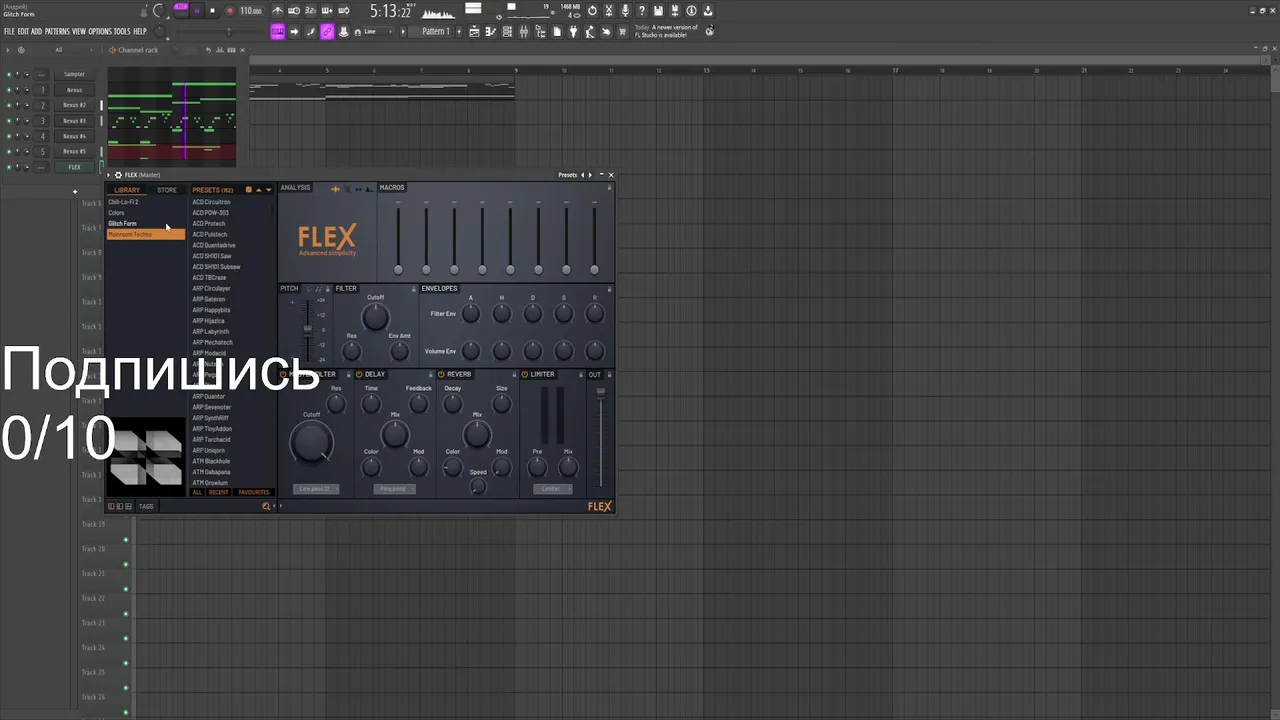This screenshot has width=1280, height=720.
Task: Open the Ping pong delay mode dropdown
Action: pyautogui.click(x=392, y=489)
